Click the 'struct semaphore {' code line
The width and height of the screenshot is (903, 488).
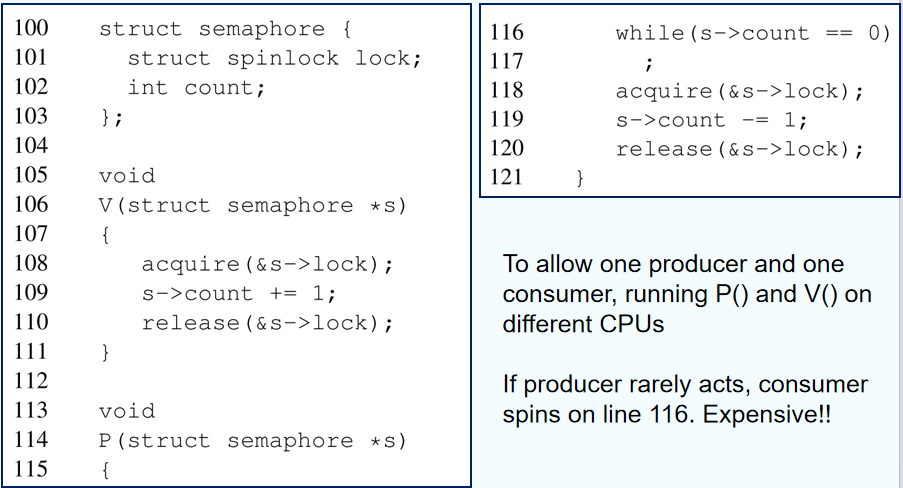point(225,29)
